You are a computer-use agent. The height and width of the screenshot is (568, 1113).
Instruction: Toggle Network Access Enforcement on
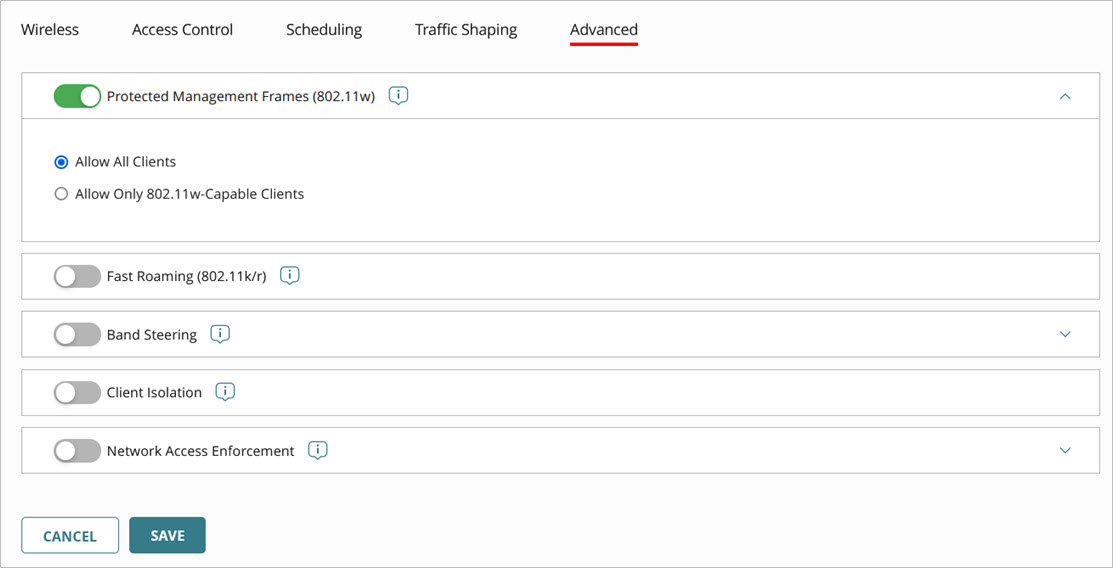(77, 450)
